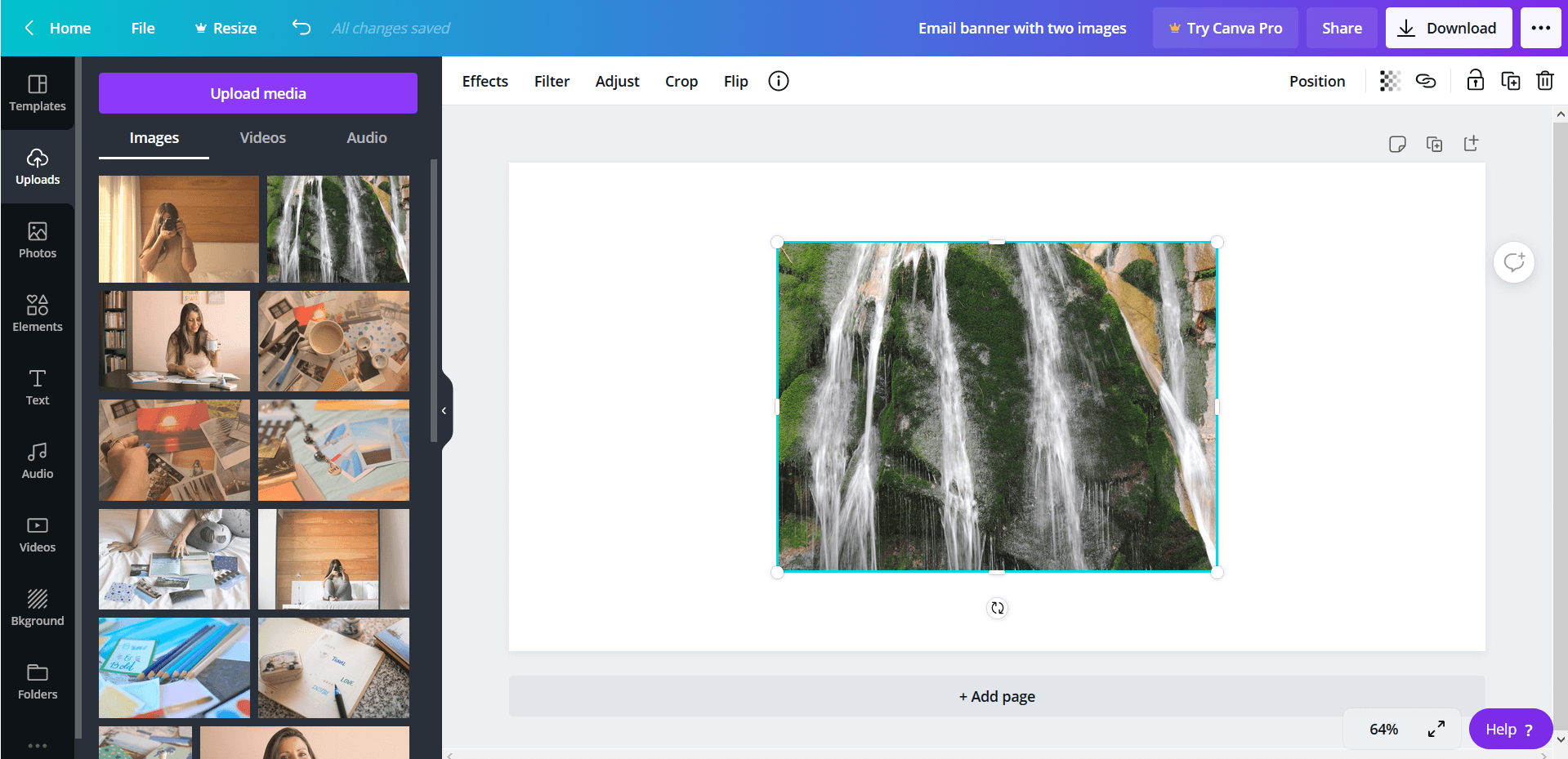Open the Templates panel
The height and width of the screenshot is (759, 1568).
[x=38, y=92]
